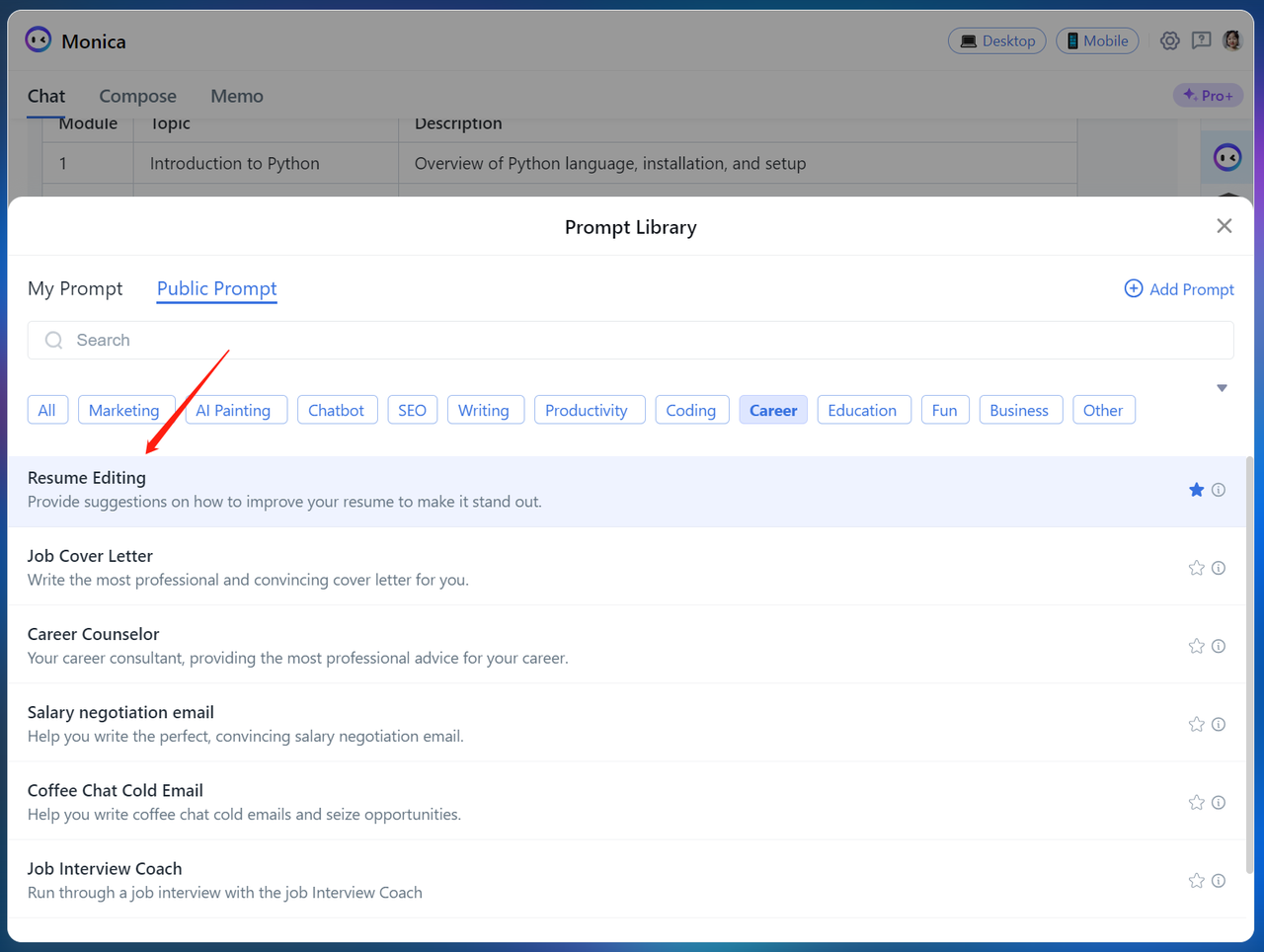The height and width of the screenshot is (952, 1264).
Task: Favorite the Job Cover Letter prompt
Action: point(1196,568)
